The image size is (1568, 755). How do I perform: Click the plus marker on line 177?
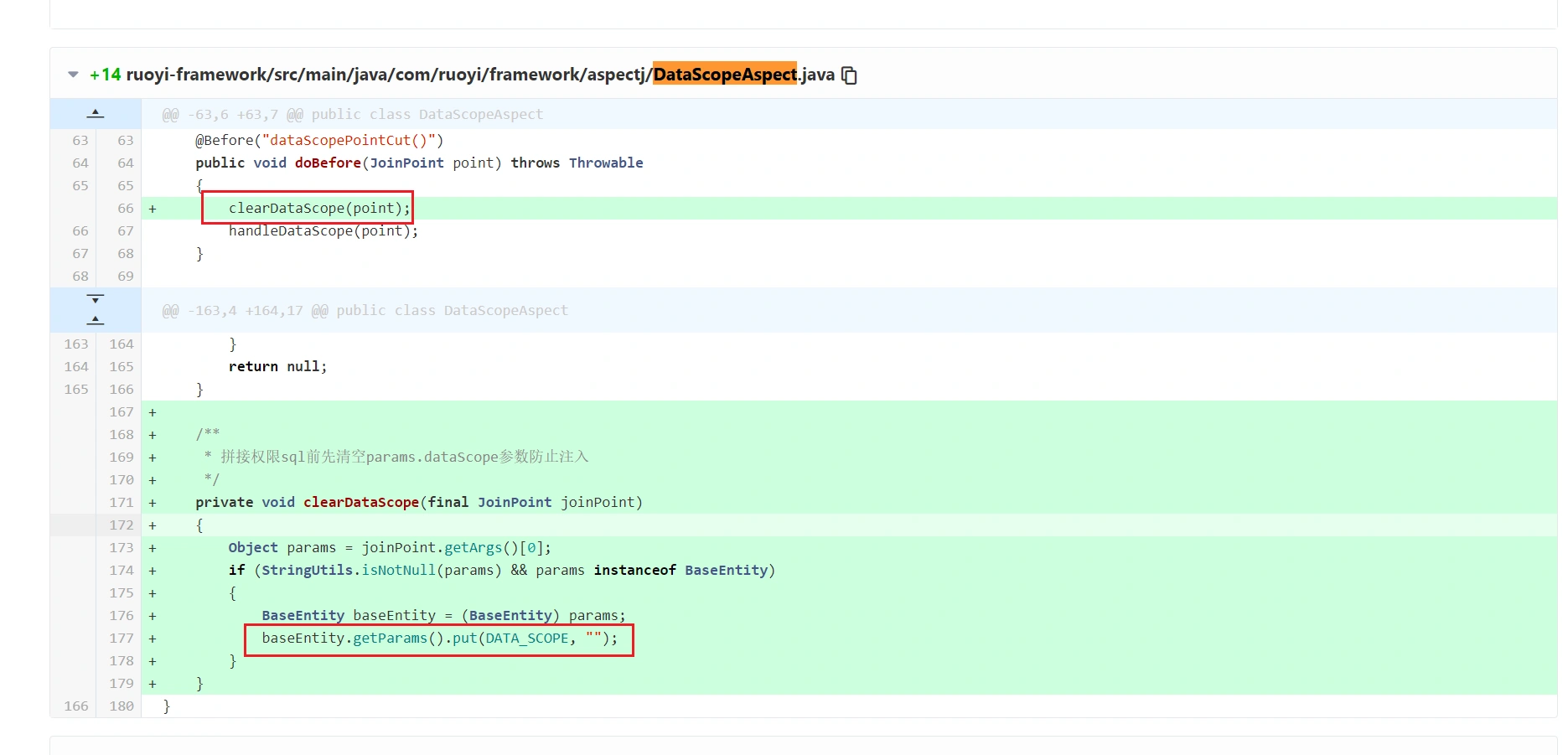153,639
